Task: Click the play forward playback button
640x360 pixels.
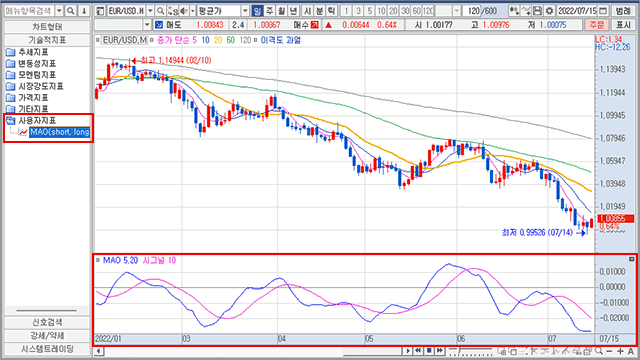Action: tap(408, 351)
